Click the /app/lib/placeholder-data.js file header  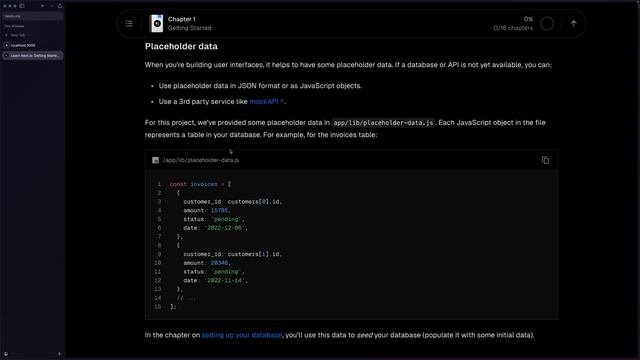pyautogui.click(x=201, y=160)
